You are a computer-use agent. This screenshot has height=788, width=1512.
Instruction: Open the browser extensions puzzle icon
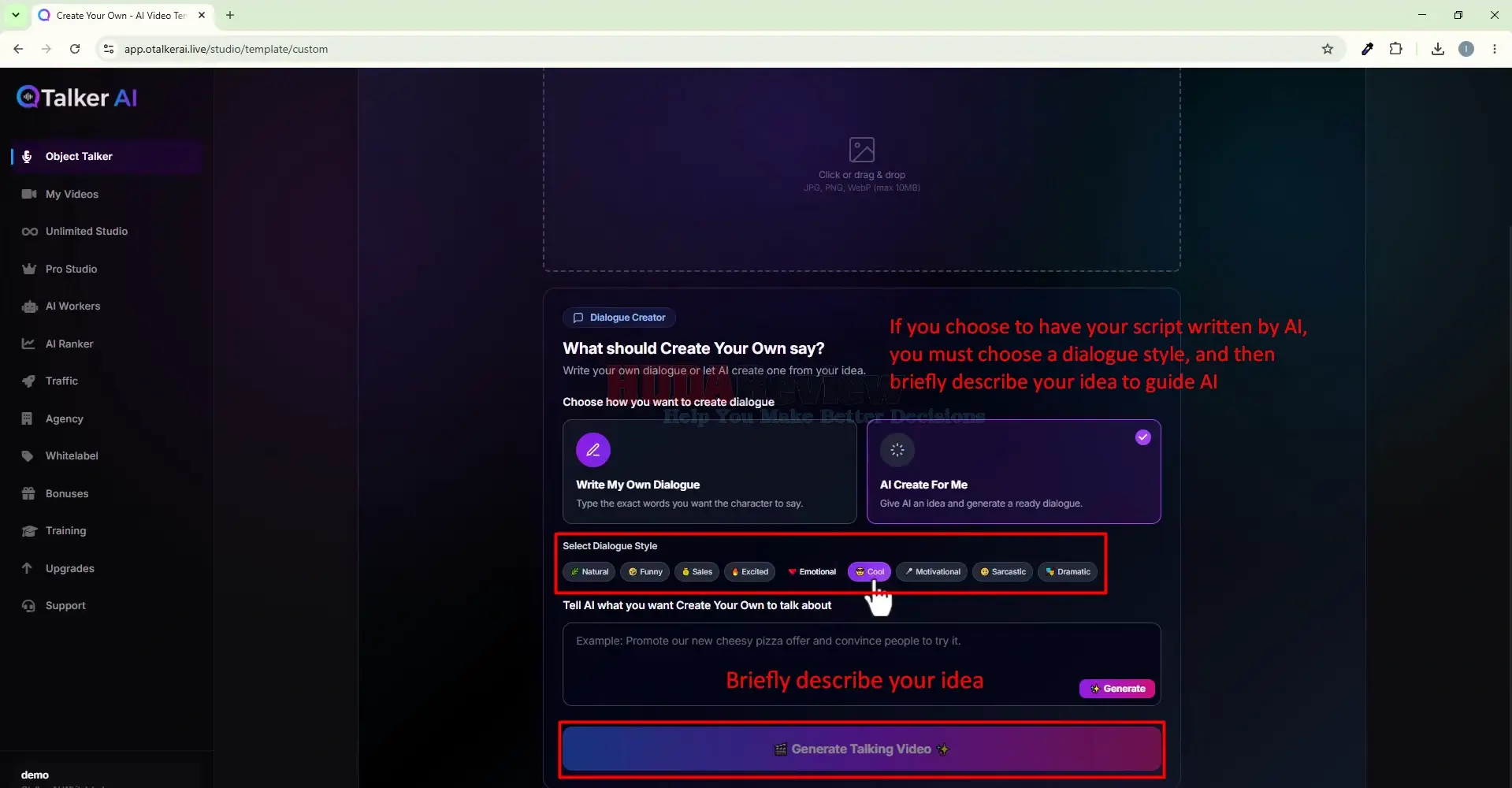pyautogui.click(x=1396, y=49)
